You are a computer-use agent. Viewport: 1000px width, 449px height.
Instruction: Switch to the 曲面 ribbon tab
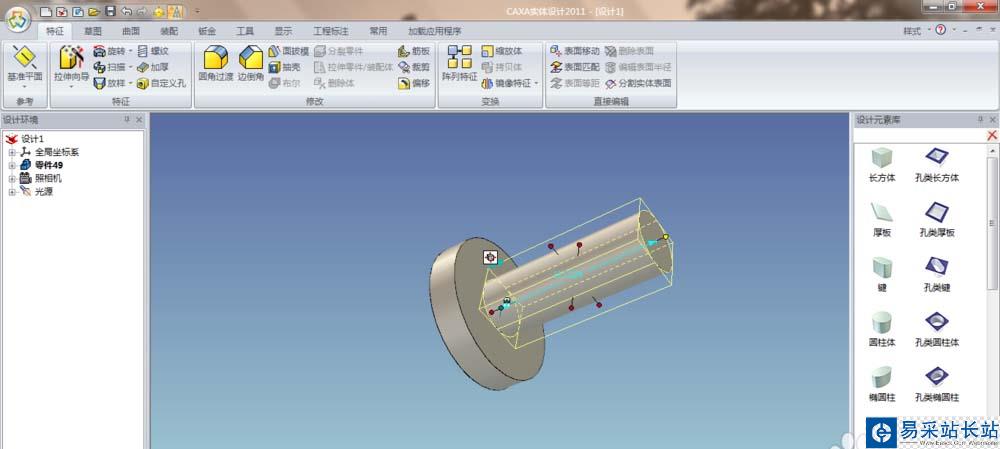click(x=131, y=31)
